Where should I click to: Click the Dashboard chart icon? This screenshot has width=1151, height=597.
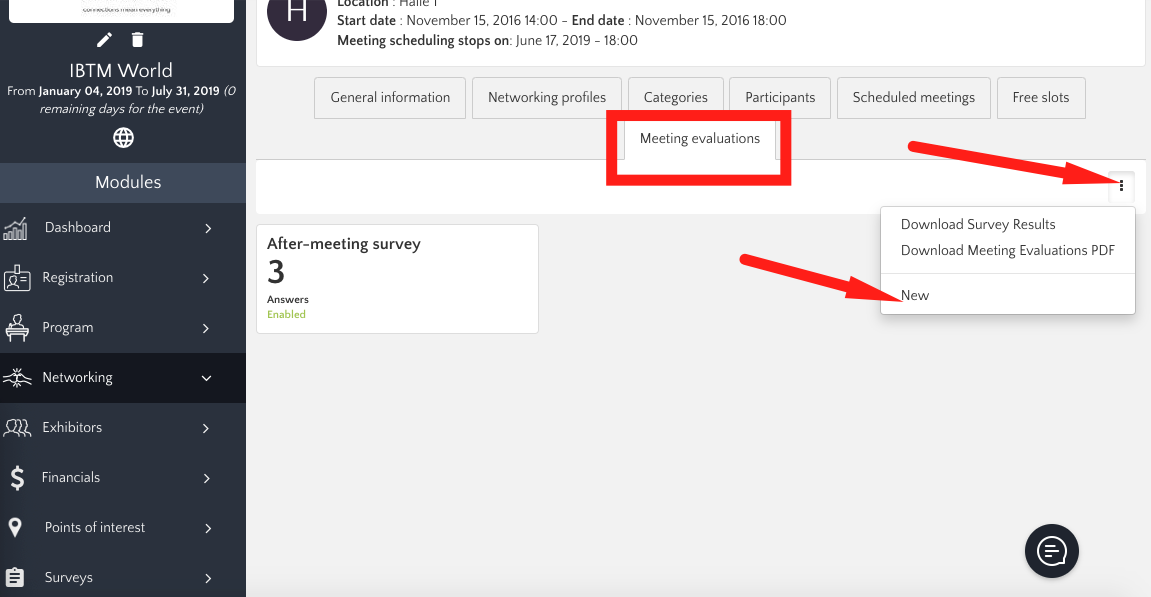[16, 228]
